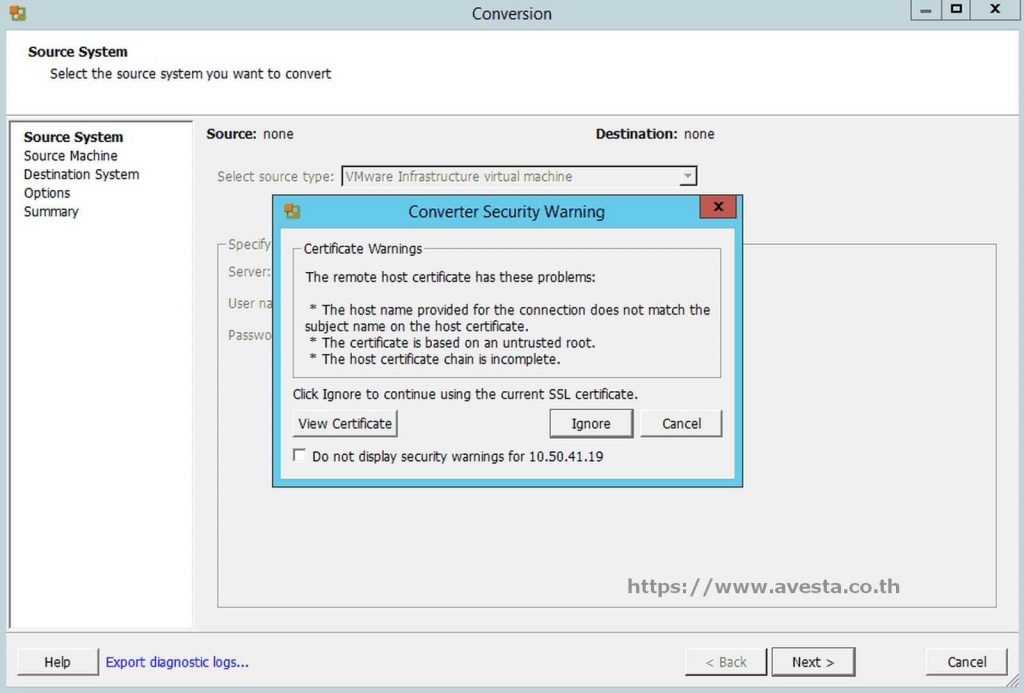Maximize the Conversion window
Screen dimensions: 1024x693
(956, 10)
